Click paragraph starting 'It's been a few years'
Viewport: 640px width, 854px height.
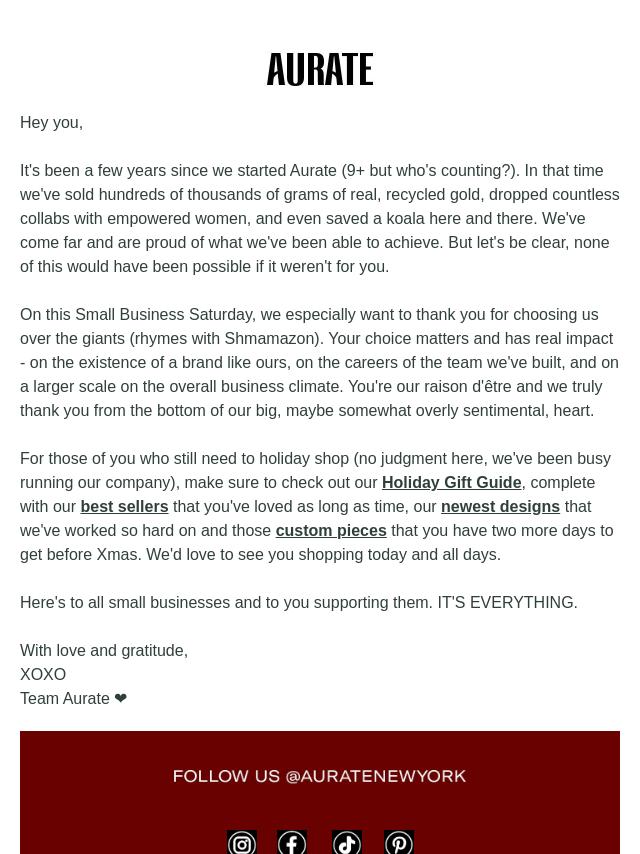(x=320, y=218)
